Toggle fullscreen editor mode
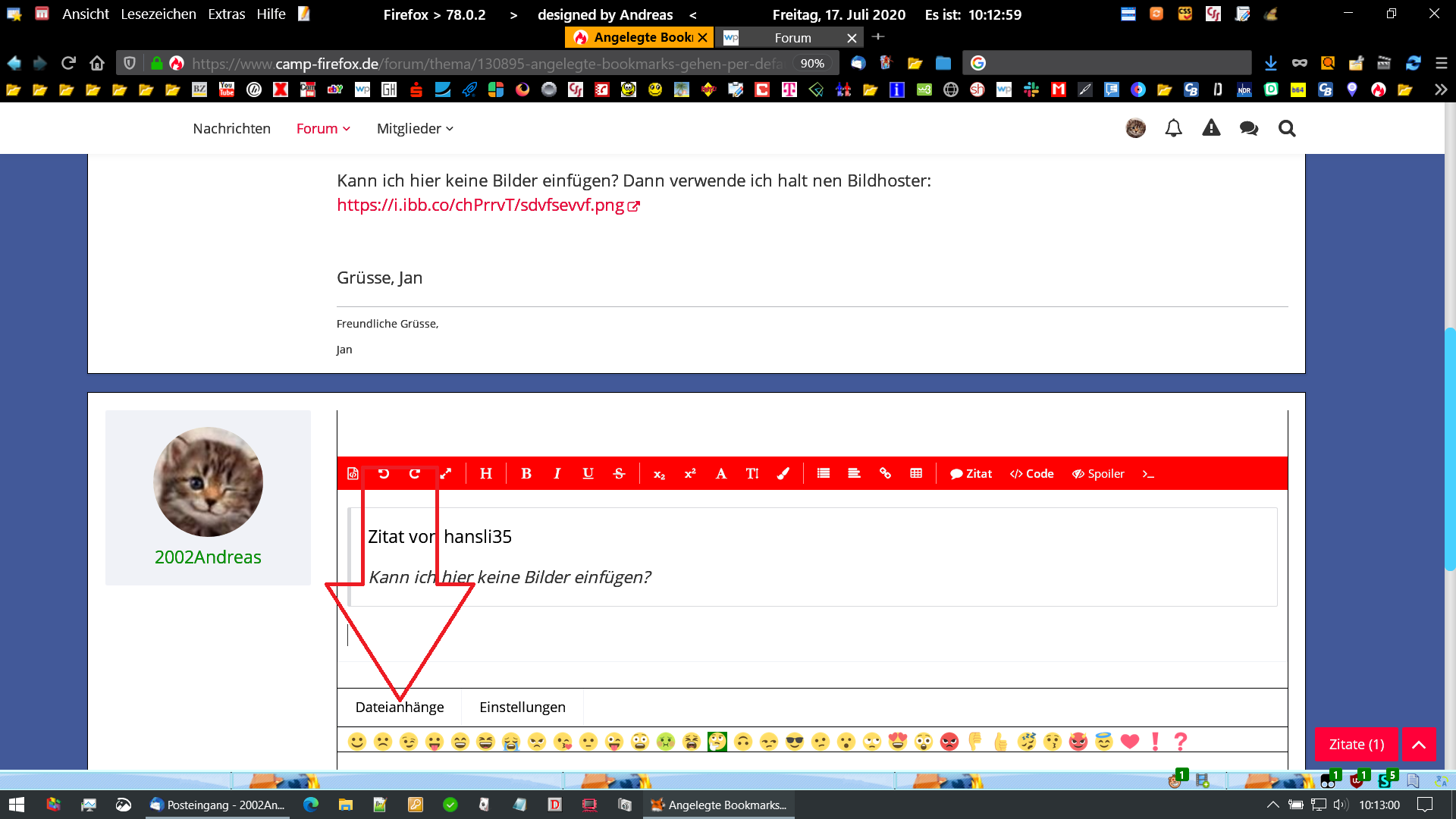The image size is (1456, 819). tap(446, 473)
